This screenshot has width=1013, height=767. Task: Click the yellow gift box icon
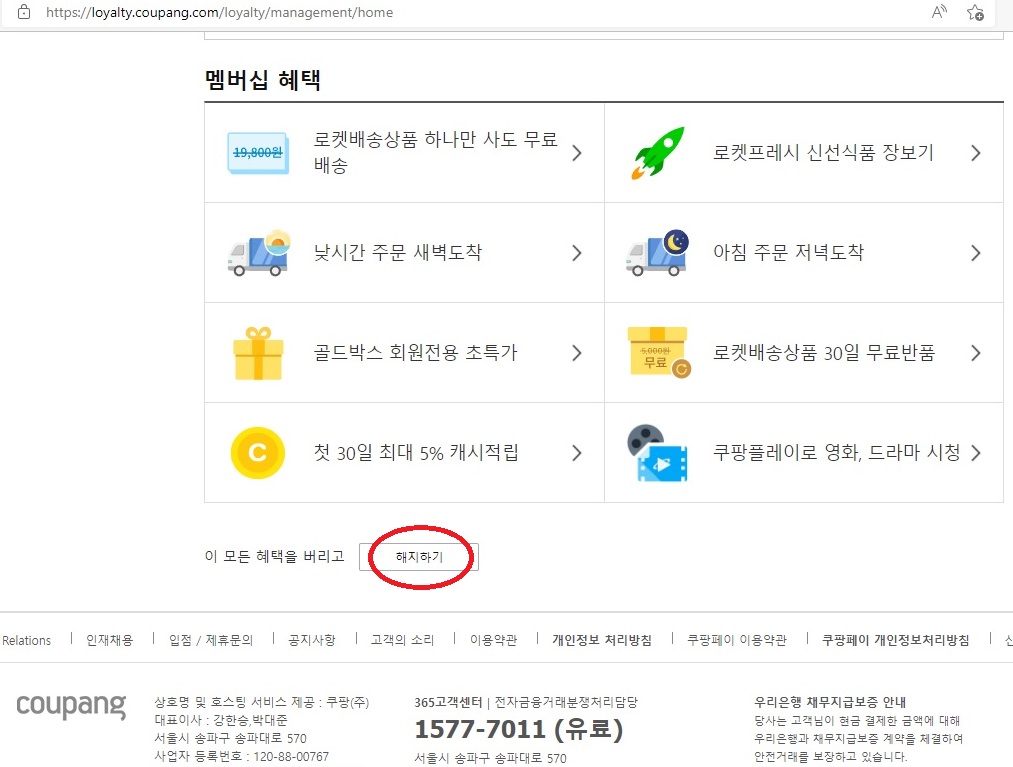[x=258, y=353]
